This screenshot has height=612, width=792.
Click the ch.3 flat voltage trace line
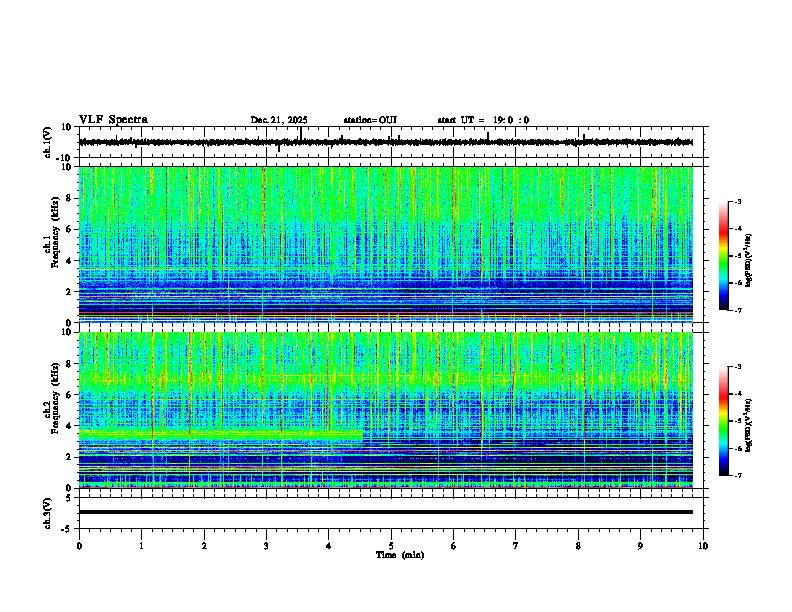click(386, 512)
